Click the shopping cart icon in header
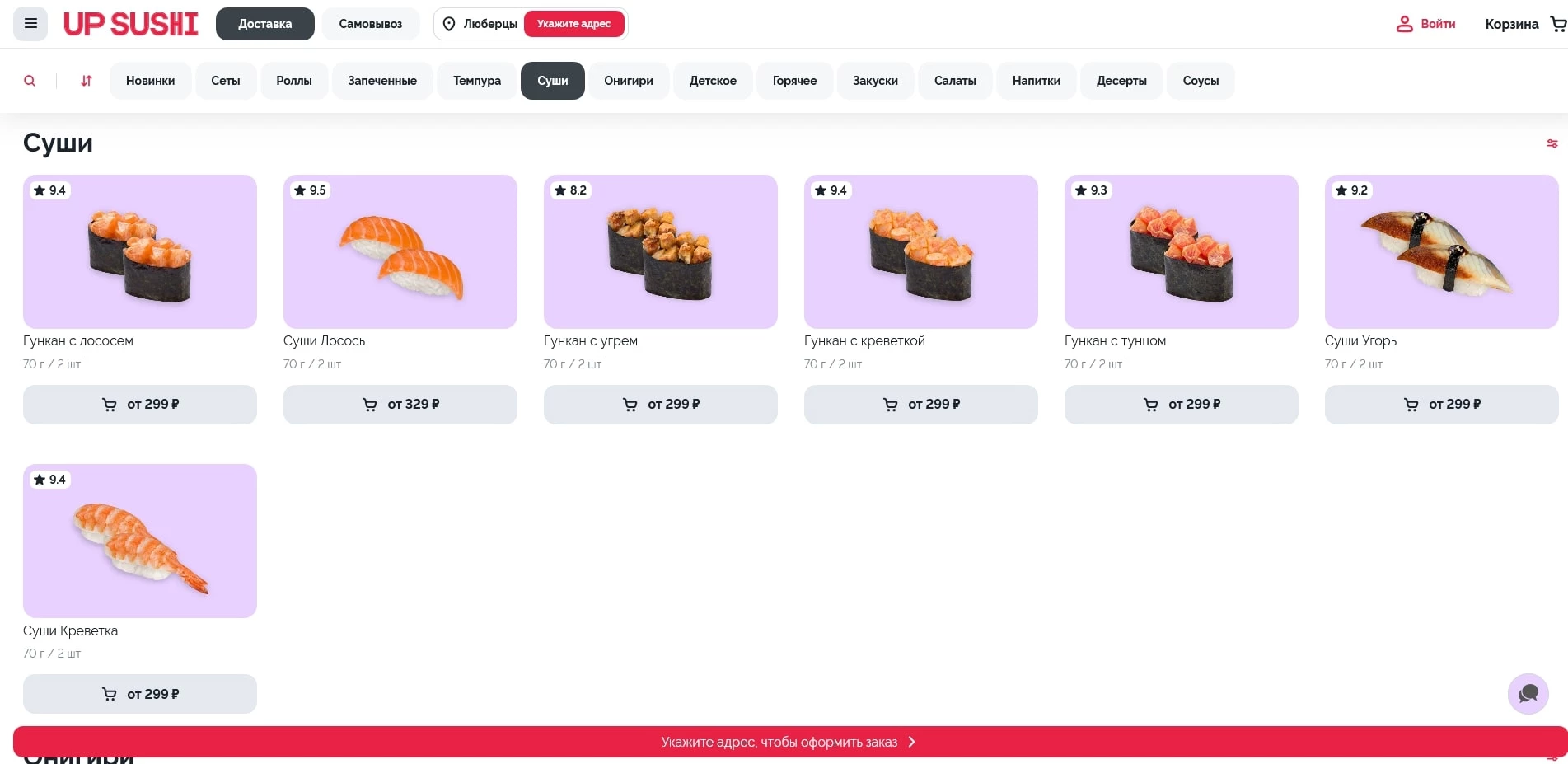Viewport: 1568px width, 764px height. [1557, 24]
